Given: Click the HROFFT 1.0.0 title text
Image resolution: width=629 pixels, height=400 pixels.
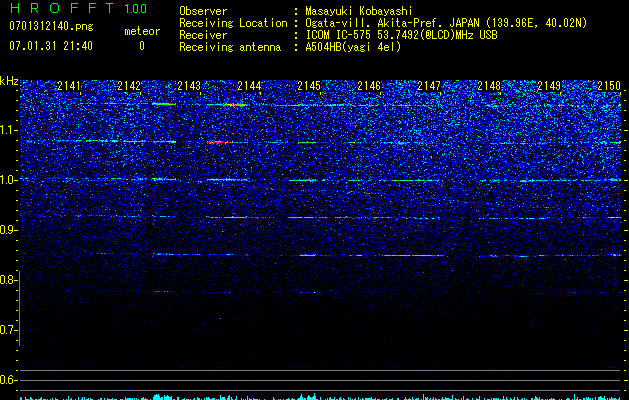Looking at the screenshot, I should click(x=78, y=8).
